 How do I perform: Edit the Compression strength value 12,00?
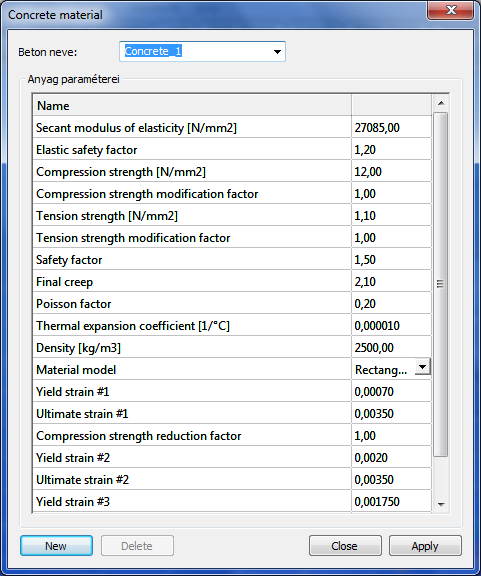pyautogui.click(x=391, y=172)
